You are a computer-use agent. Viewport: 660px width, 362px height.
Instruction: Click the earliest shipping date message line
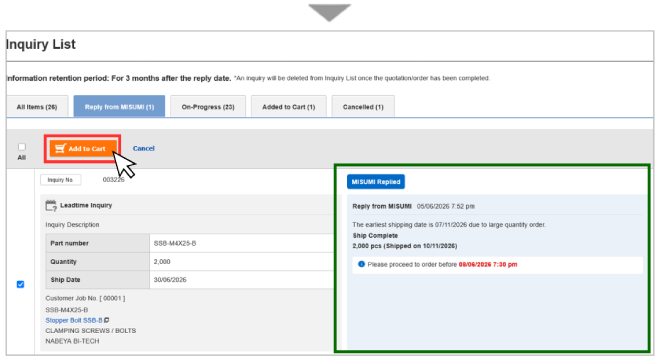[449, 225]
